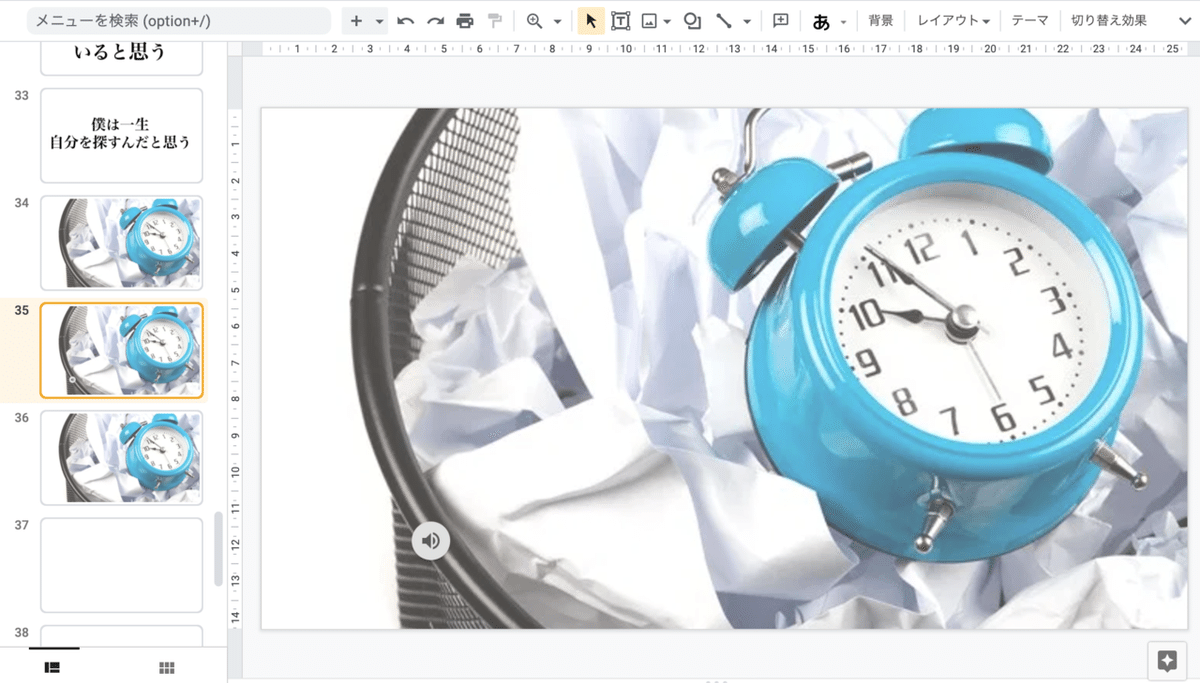This screenshot has height=683, width=1200.
Task: Select the text box tool
Action: coord(621,21)
